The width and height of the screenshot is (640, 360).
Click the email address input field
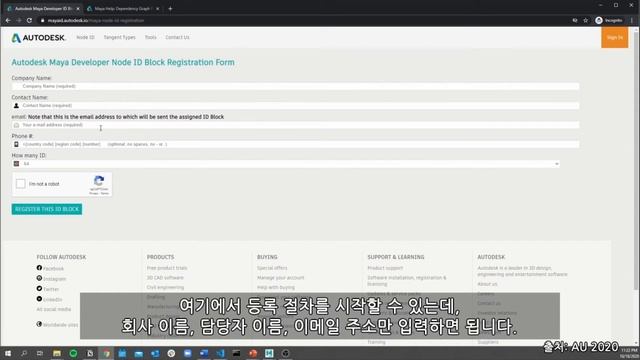[x=295, y=125]
